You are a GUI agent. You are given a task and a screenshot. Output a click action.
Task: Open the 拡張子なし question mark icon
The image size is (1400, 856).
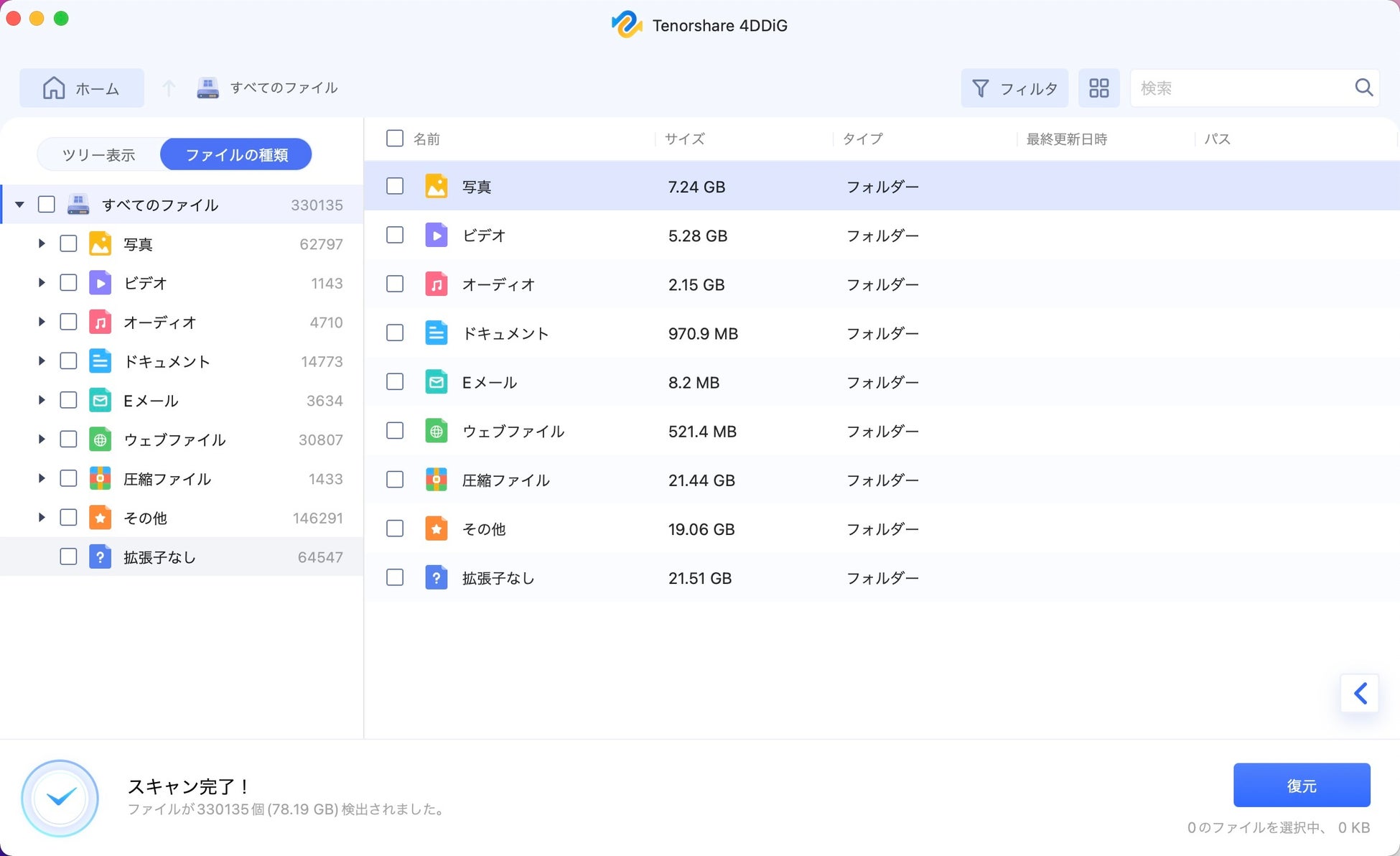pyautogui.click(x=101, y=557)
